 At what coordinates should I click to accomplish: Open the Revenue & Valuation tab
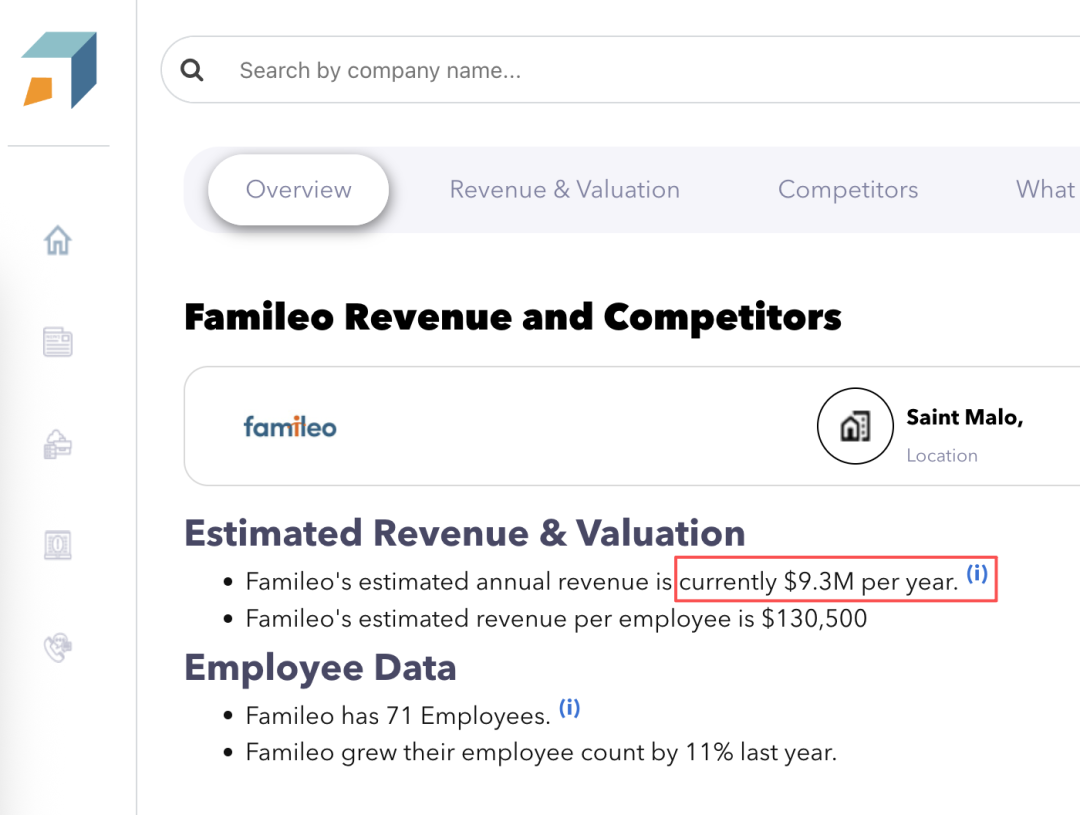[564, 190]
